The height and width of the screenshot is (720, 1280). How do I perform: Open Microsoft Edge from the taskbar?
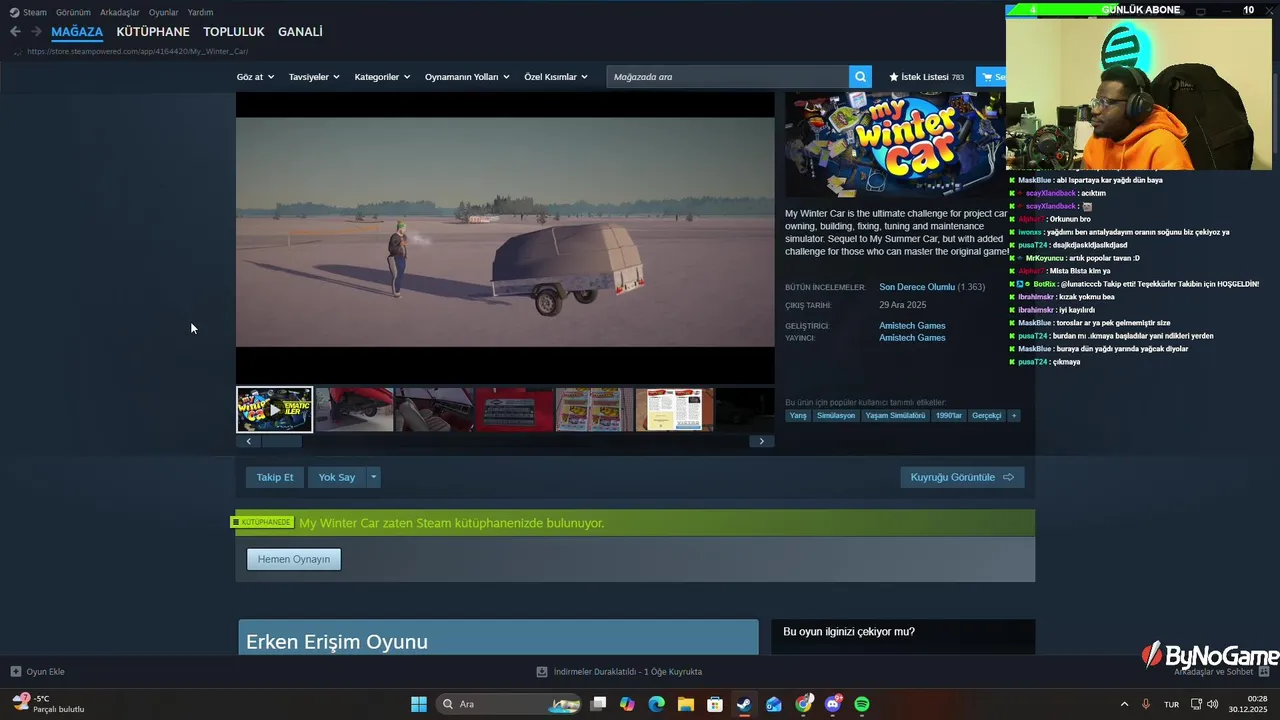coord(656,704)
